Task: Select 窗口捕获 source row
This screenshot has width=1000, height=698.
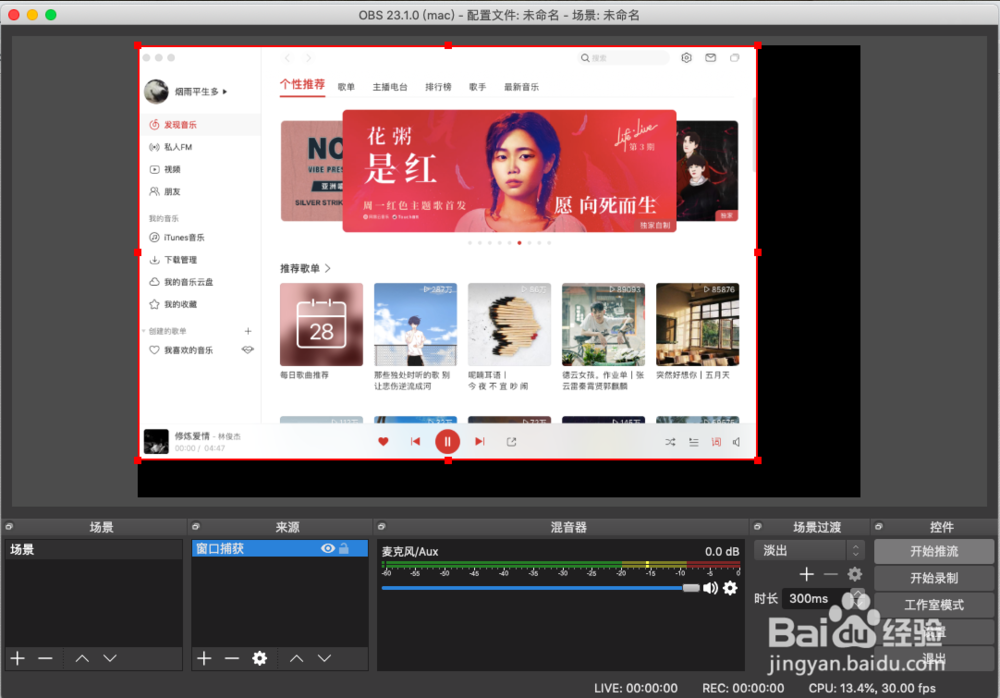Action: point(279,548)
